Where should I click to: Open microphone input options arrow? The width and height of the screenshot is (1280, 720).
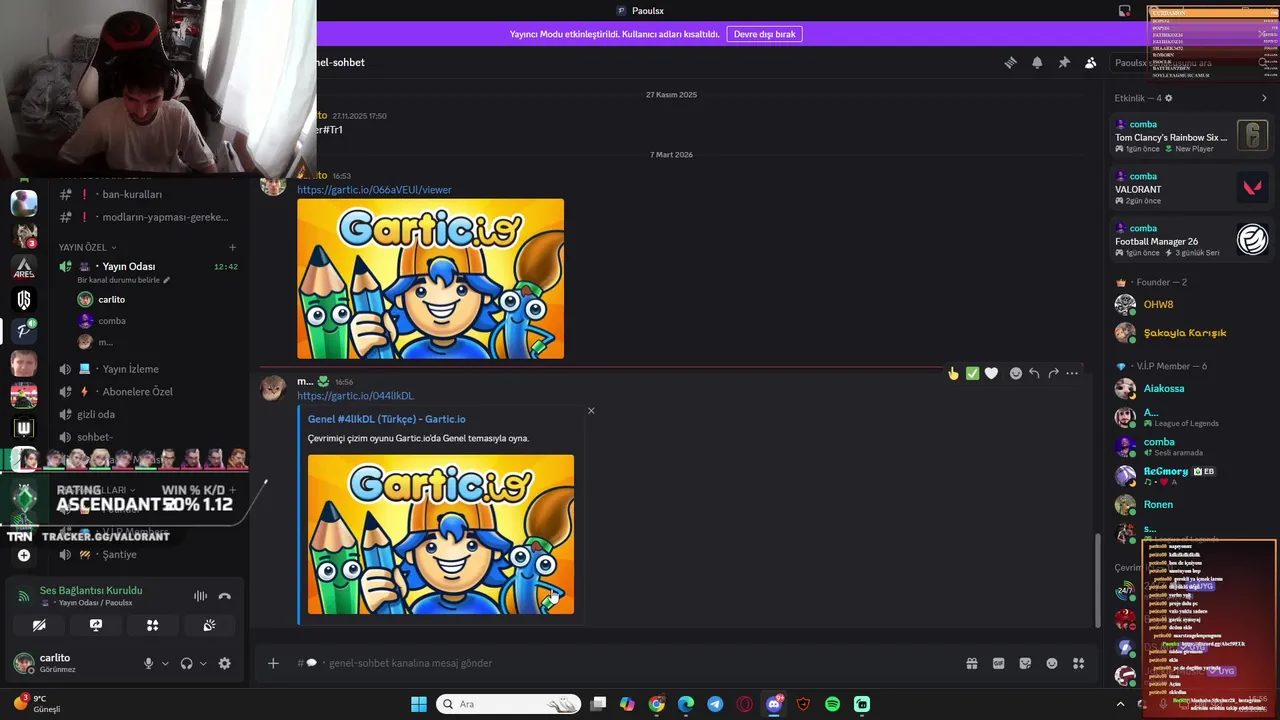[x=165, y=663]
